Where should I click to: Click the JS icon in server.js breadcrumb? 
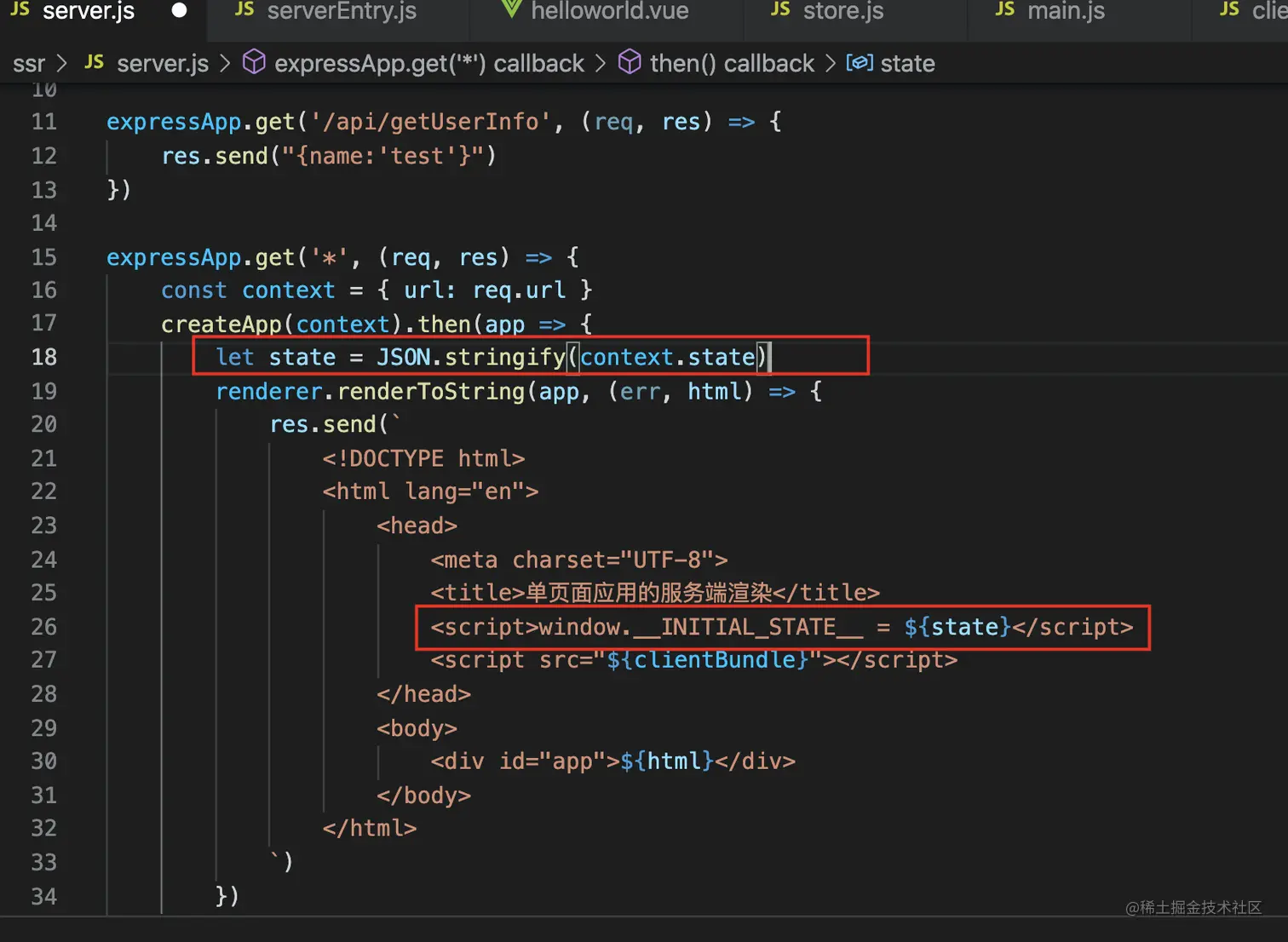pos(95,63)
